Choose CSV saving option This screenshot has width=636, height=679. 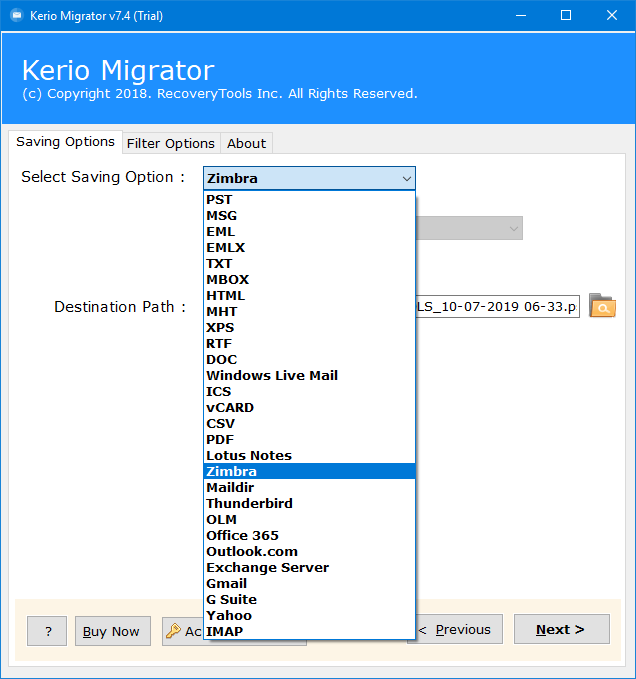pyautogui.click(x=309, y=424)
